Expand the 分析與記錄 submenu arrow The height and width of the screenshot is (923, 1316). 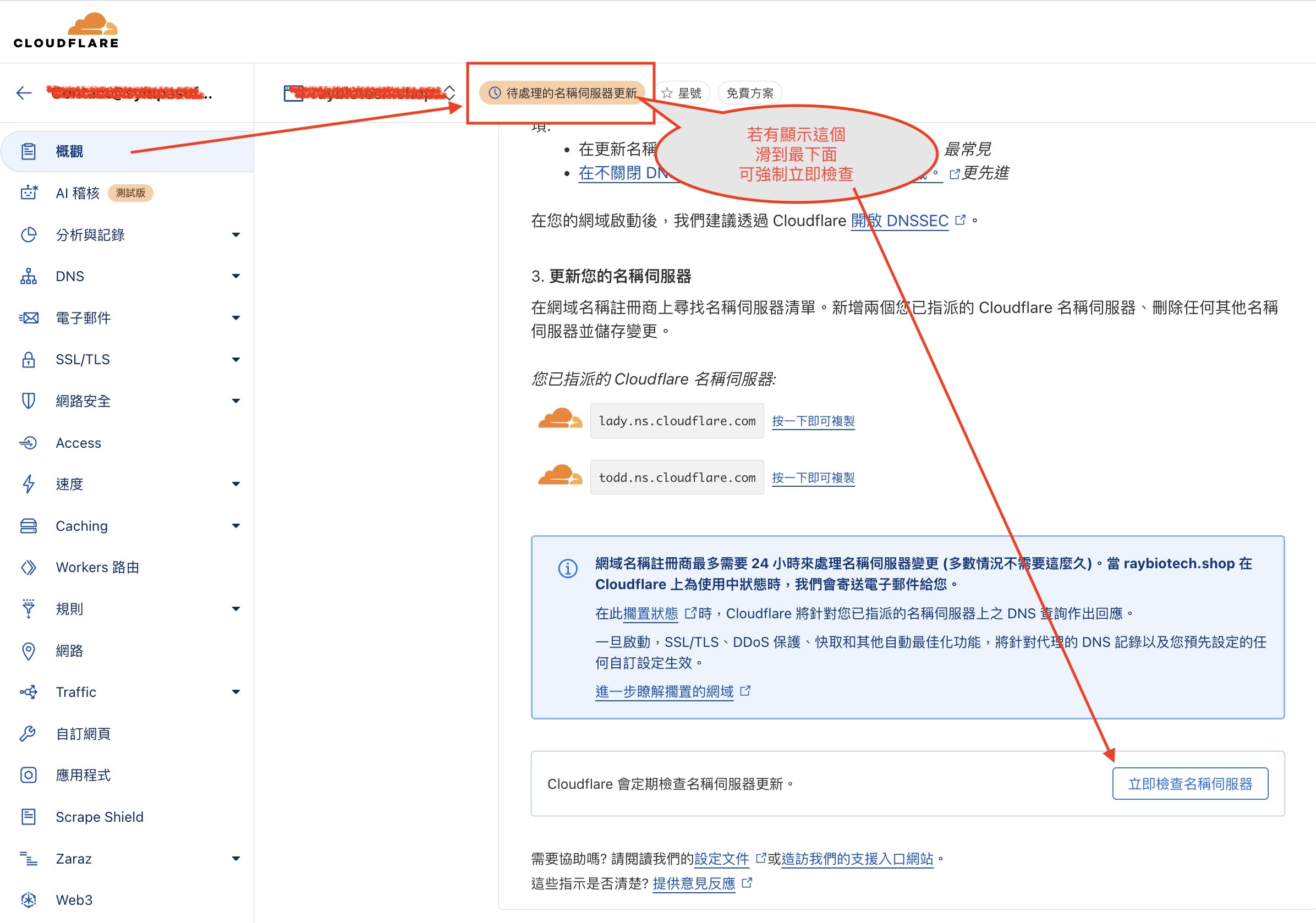pos(235,235)
